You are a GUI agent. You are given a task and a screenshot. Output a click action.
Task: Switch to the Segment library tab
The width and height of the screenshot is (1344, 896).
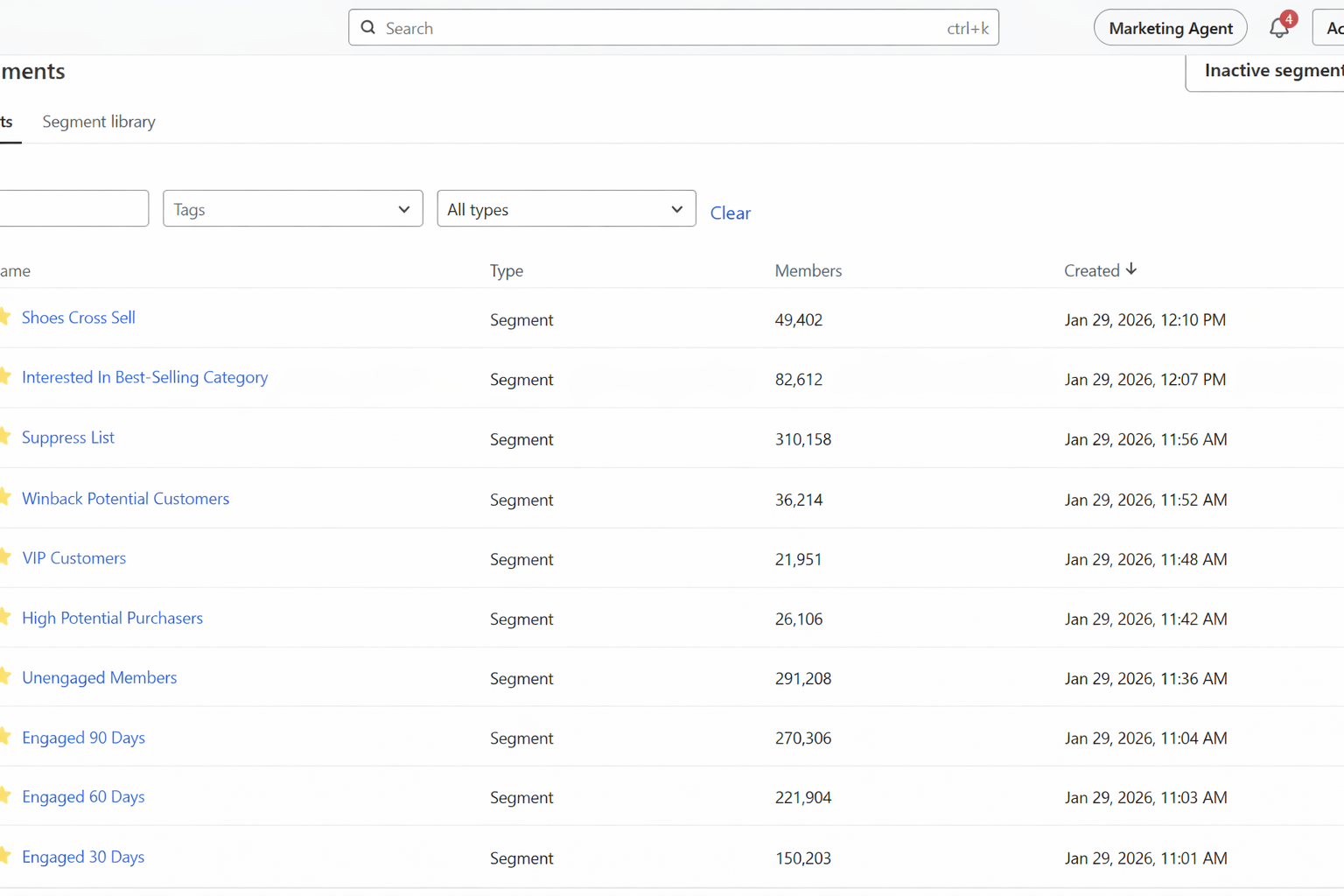click(98, 122)
